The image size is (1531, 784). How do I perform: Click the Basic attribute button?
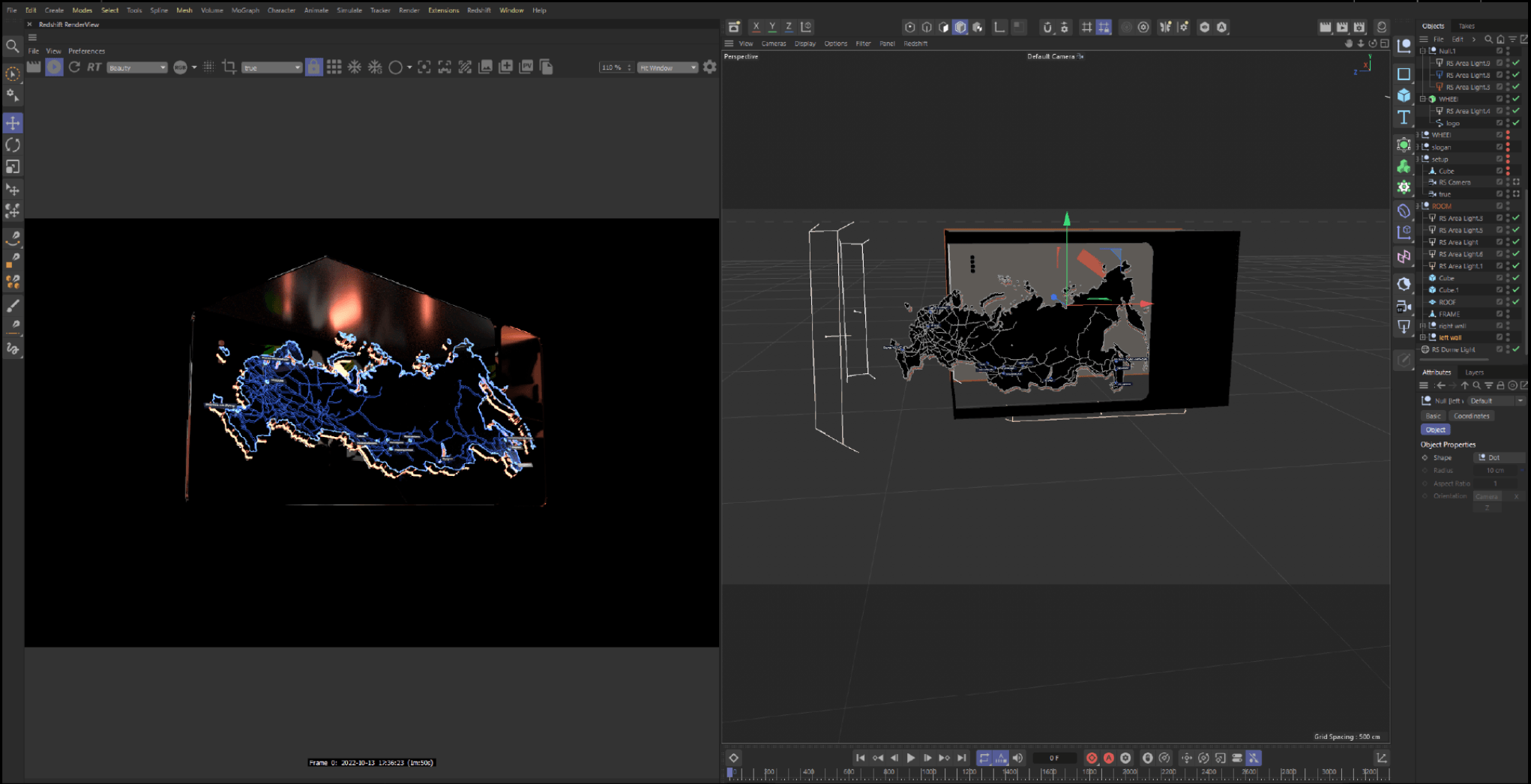[1433, 416]
